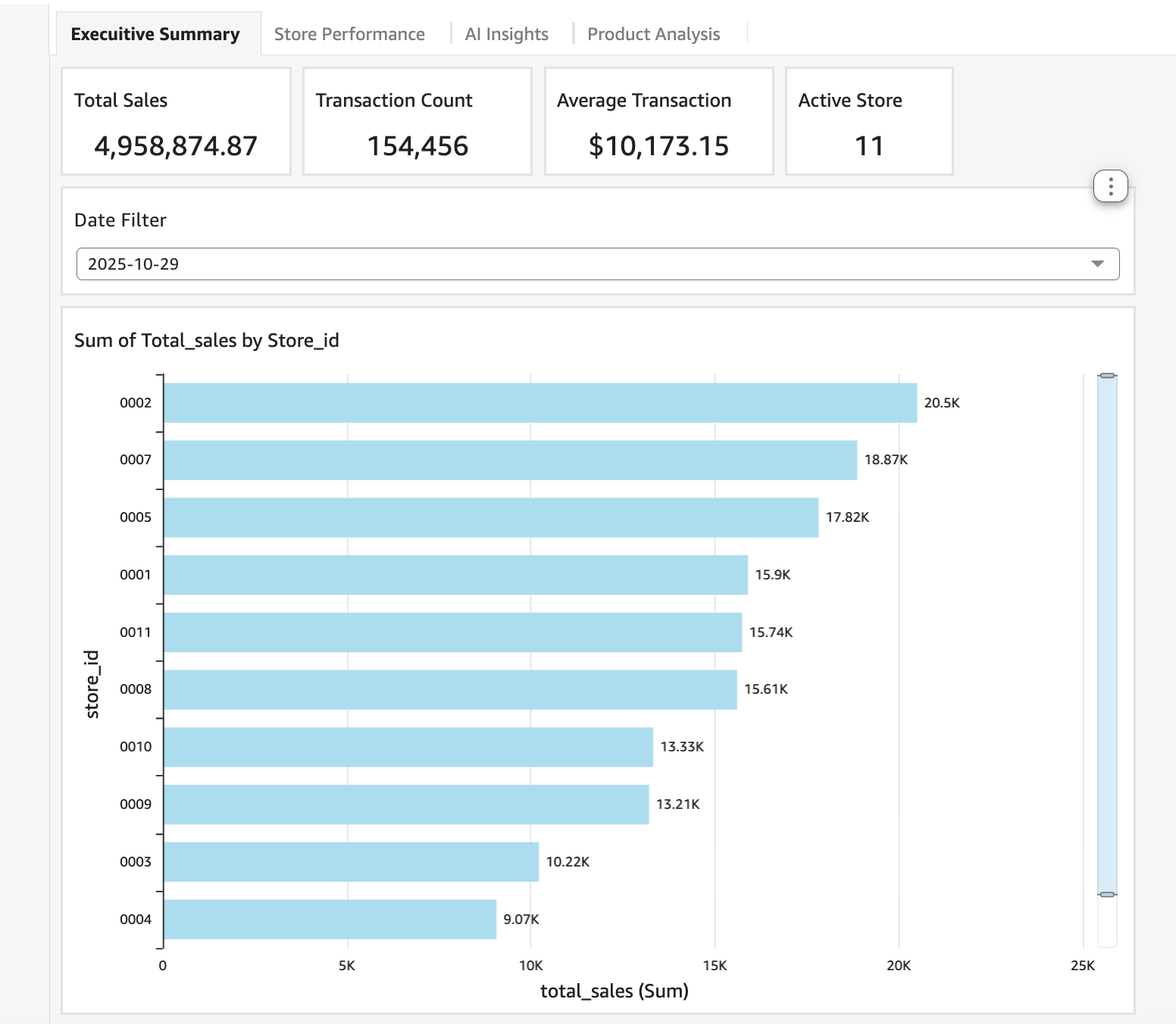Click the Average Transaction card
The width and height of the screenshot is (1176, 1024).
click(x=658, y=121)
